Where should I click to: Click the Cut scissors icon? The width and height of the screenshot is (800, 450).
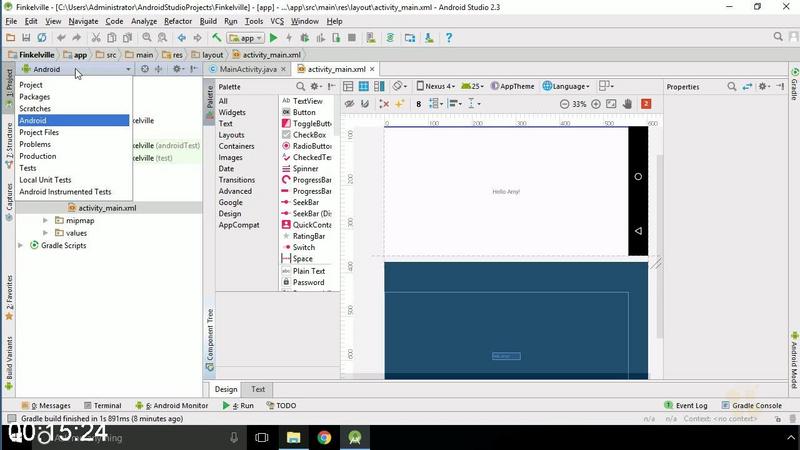[96, 38]
